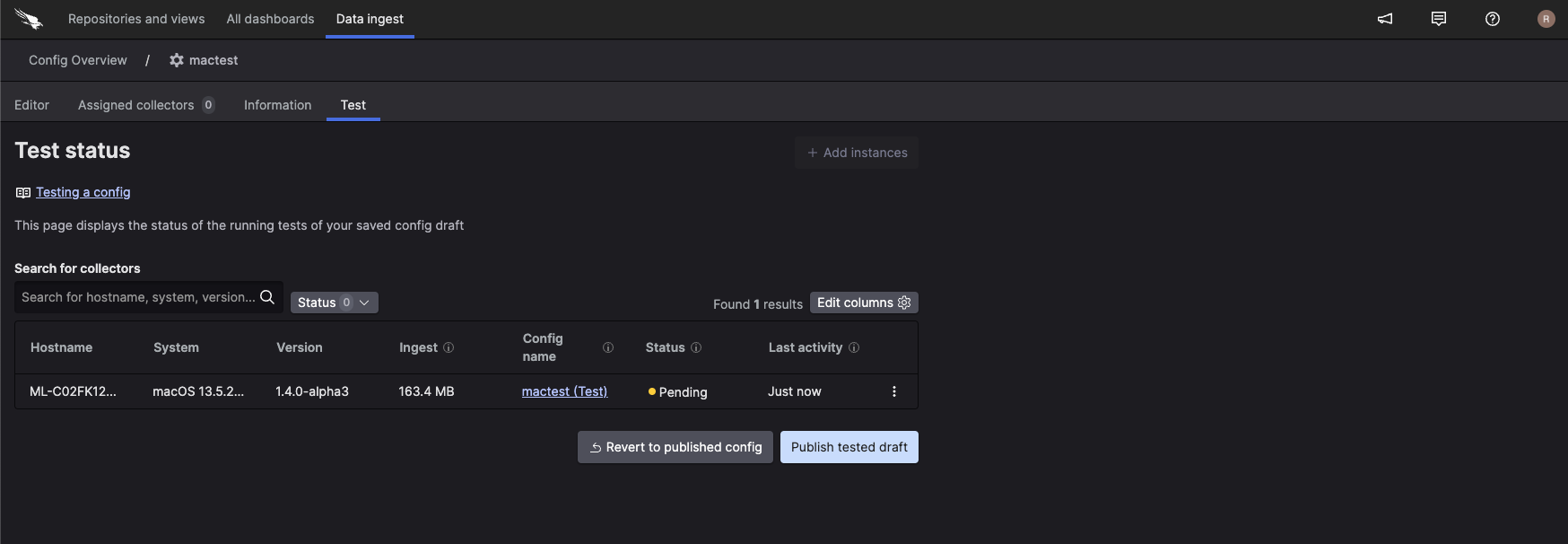Open the announcements megaphone icon

click(1385, 19)
